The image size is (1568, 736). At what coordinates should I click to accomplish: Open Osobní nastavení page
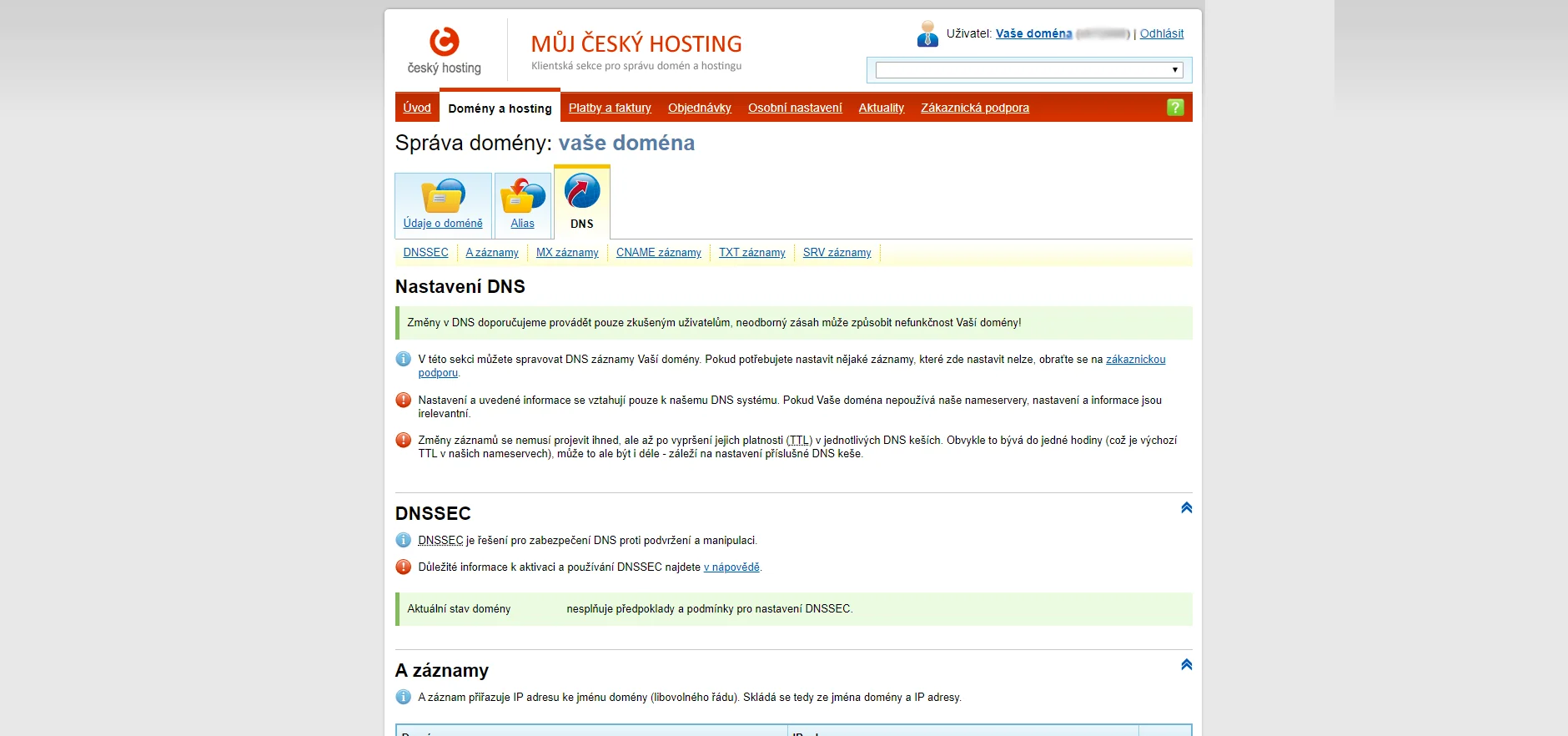click(795, 108)
